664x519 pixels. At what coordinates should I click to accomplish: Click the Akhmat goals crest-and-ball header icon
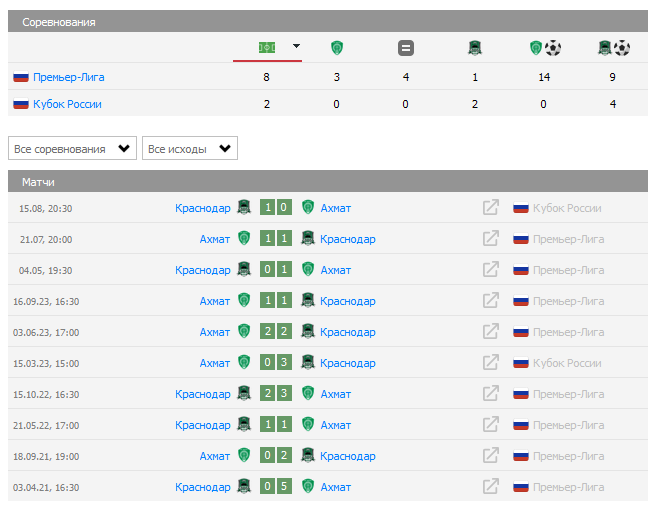coord(545,47)
